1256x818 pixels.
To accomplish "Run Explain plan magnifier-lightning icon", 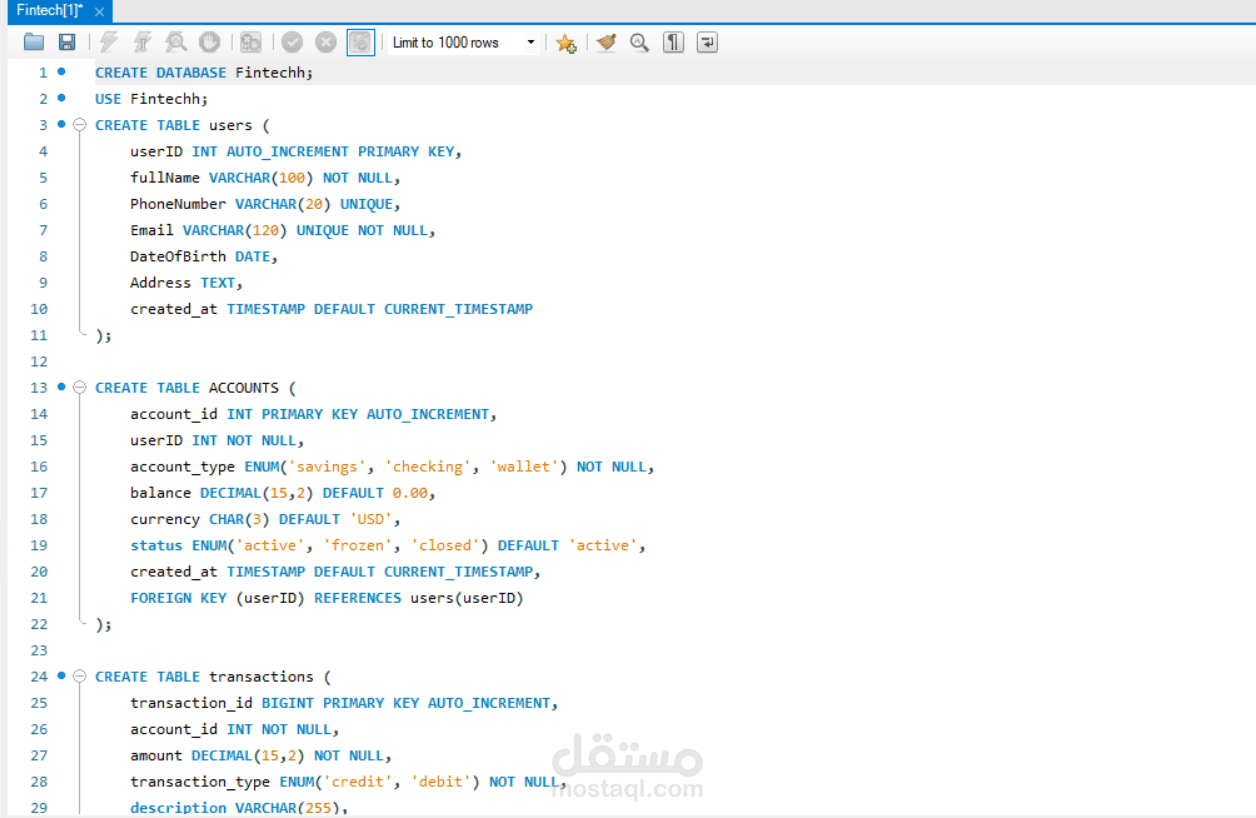I will [x=176, y=42].
